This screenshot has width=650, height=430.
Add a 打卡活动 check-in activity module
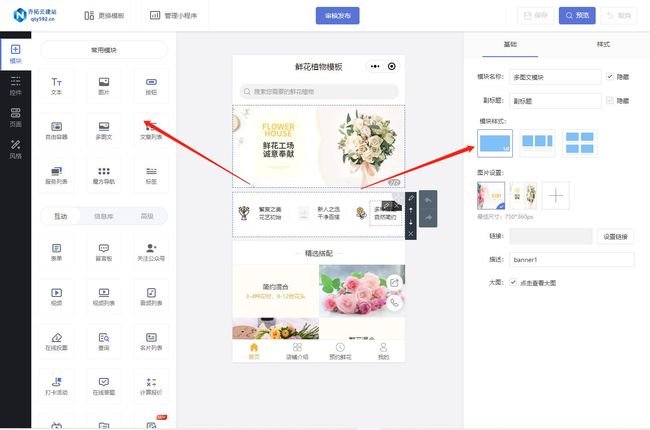pos(56,386)
